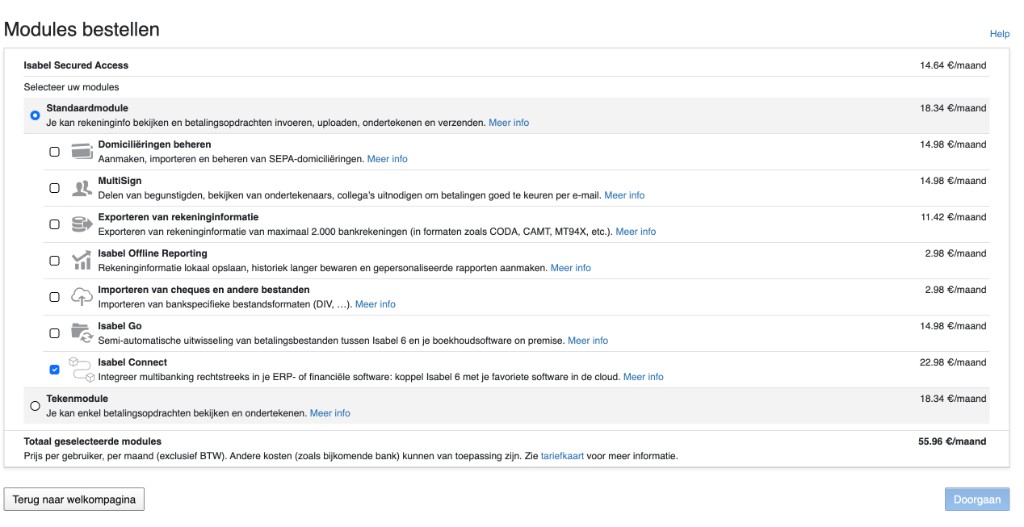Enable Exporteren van rekeninginformatie checkbox
The width and height of the screenshot is (1024, 527).
pyautogui.click(x=54, y=224)
